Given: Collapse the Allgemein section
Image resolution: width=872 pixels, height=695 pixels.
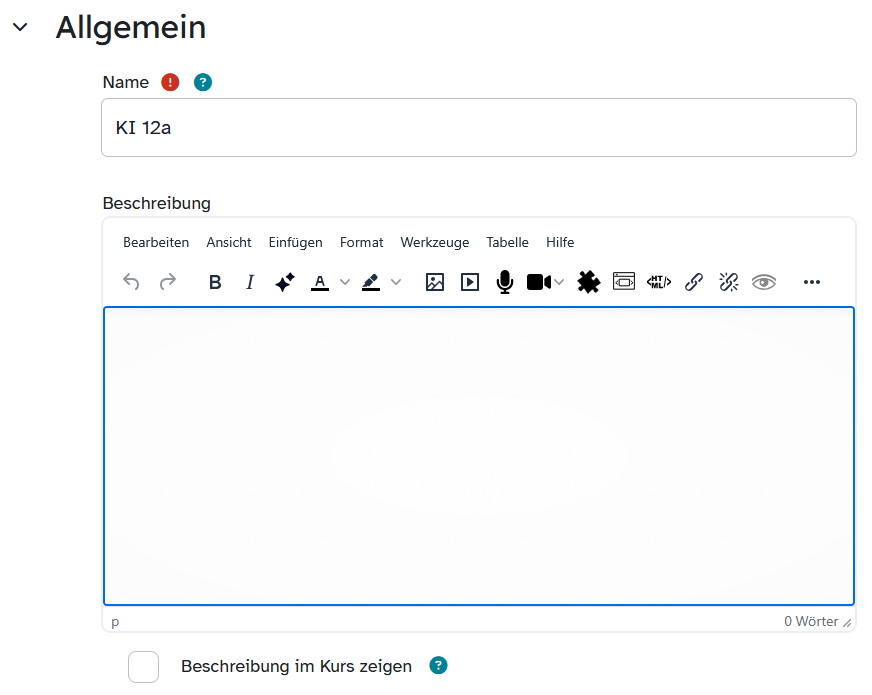Looking at the screenshot, I should click(x=20, y=28).
